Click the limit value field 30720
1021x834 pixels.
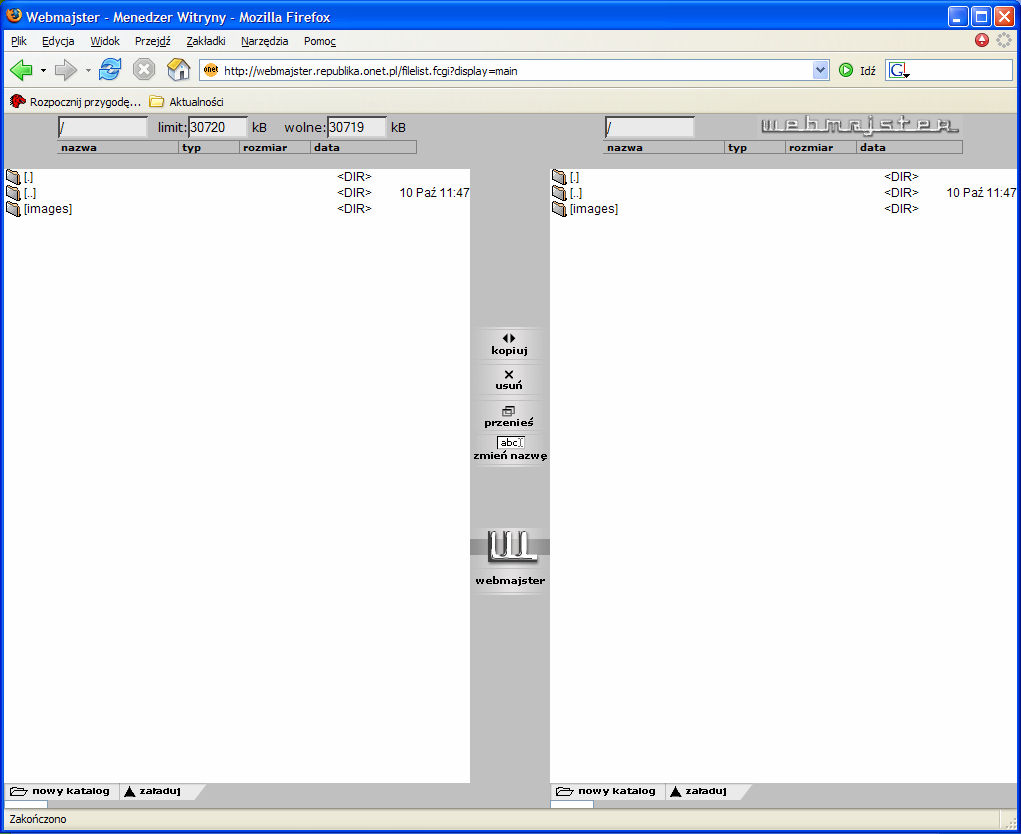217,128
